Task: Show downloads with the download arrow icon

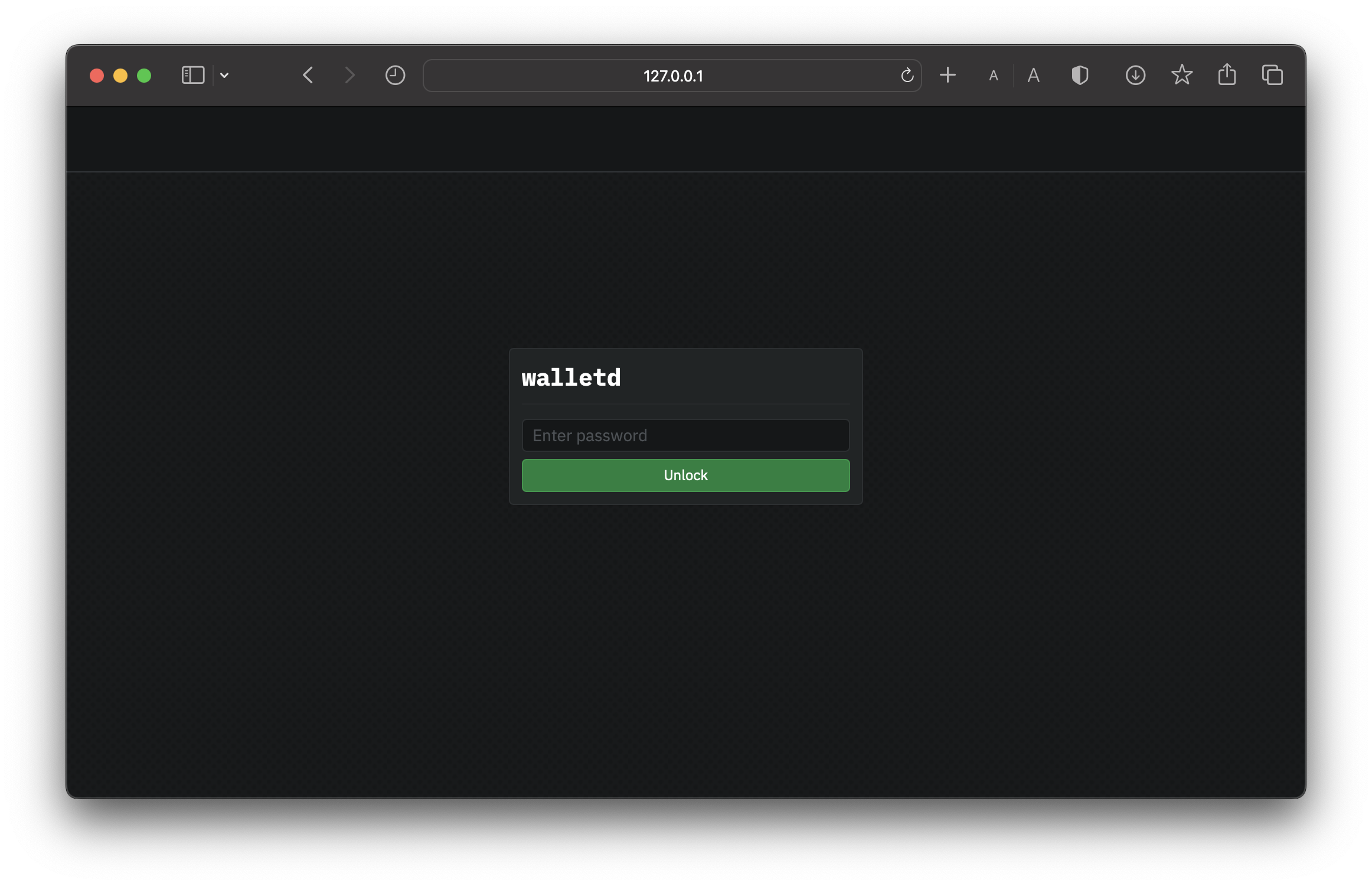Action: [x=1135, y=76]
